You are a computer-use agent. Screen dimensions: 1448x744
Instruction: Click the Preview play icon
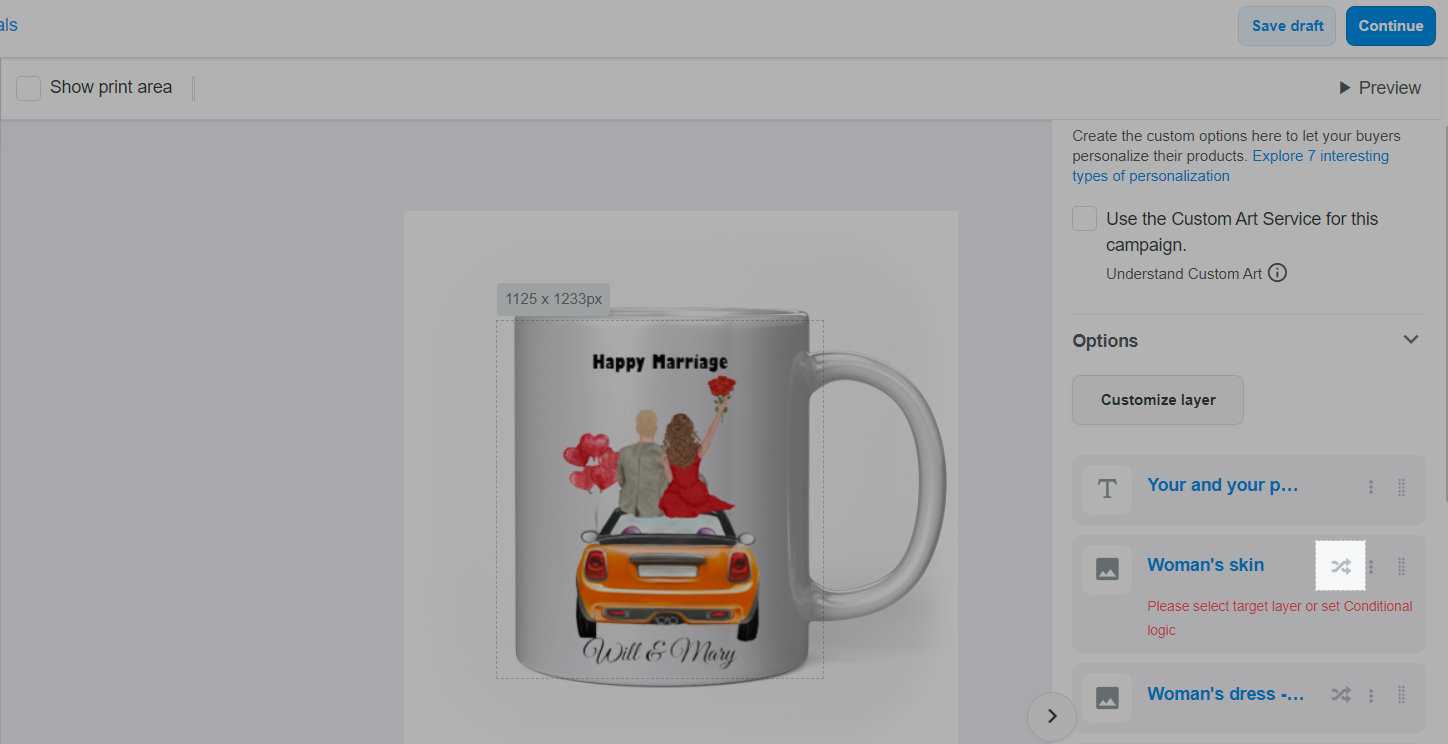(x=1345, y=88)
